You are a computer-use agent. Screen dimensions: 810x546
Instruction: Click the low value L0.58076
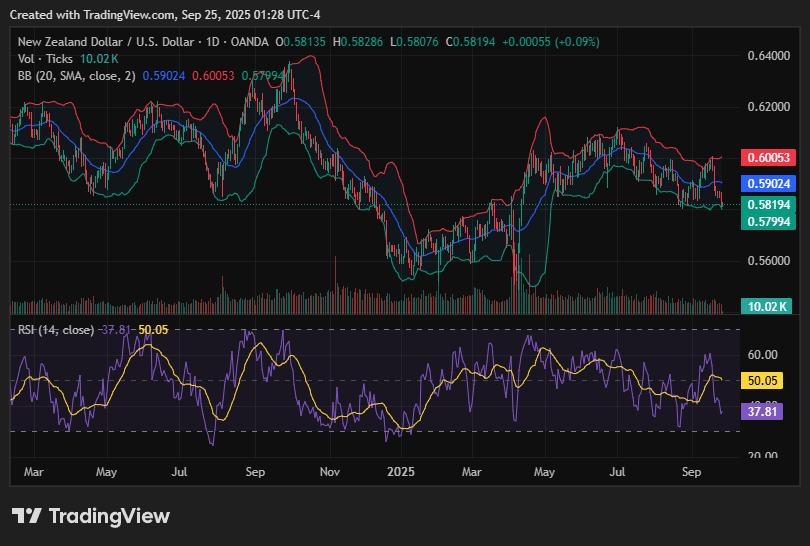[414, 42]
